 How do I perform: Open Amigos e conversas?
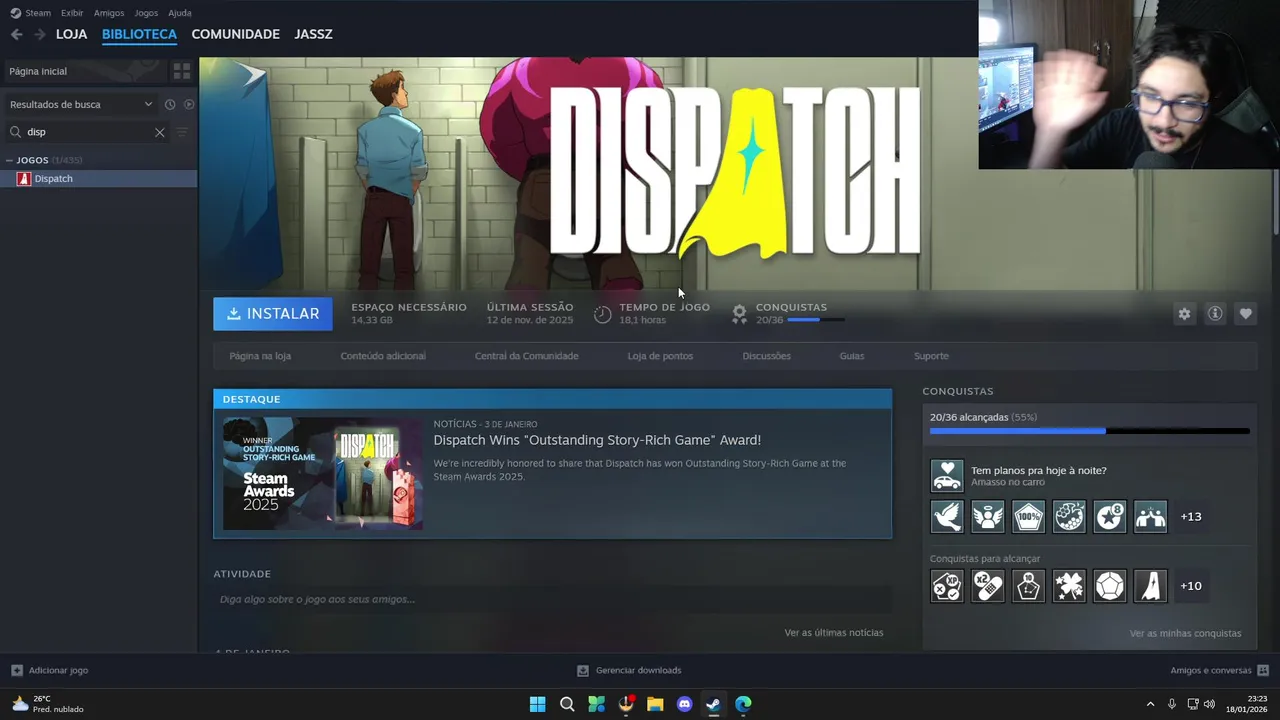tap(1219, 670)
